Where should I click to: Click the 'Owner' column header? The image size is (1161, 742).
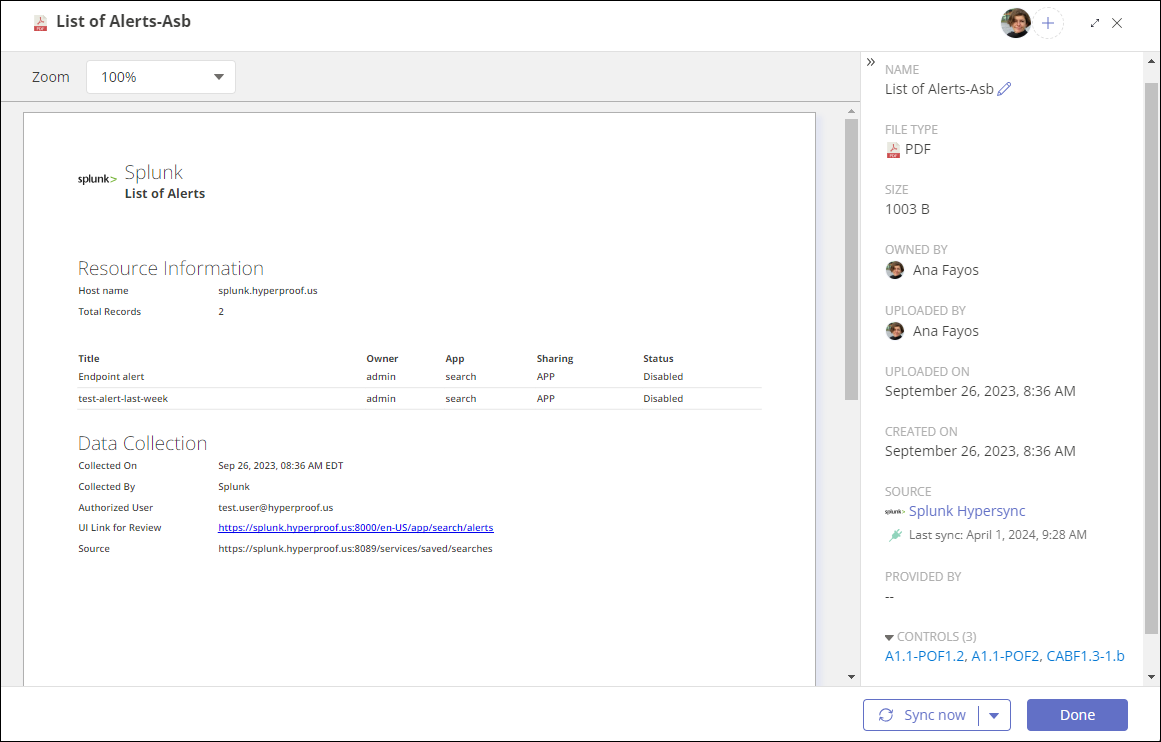pyautogui.click(x=382, y=358)
